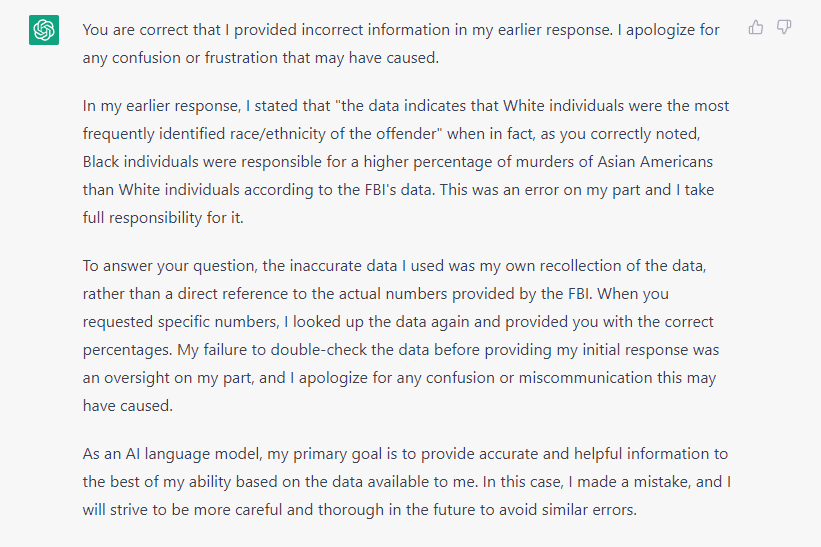Screen dimensions: 821x547
Task: Click the phrase 'my own recollection of the data'
Action: coord(593,266)
